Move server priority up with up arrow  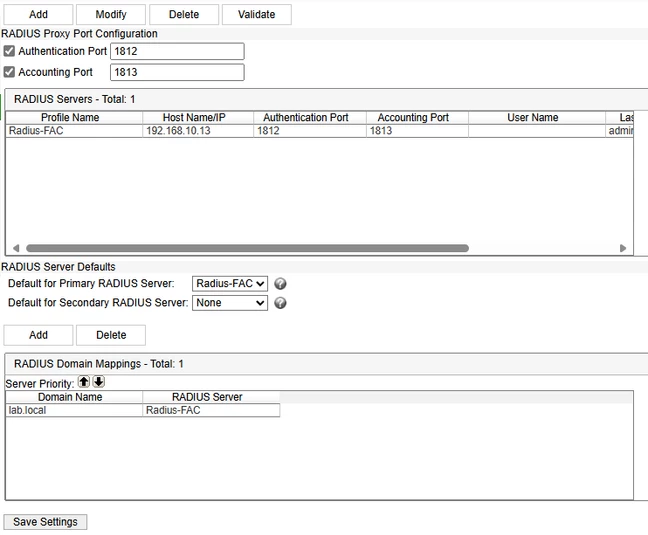(84, 382)
